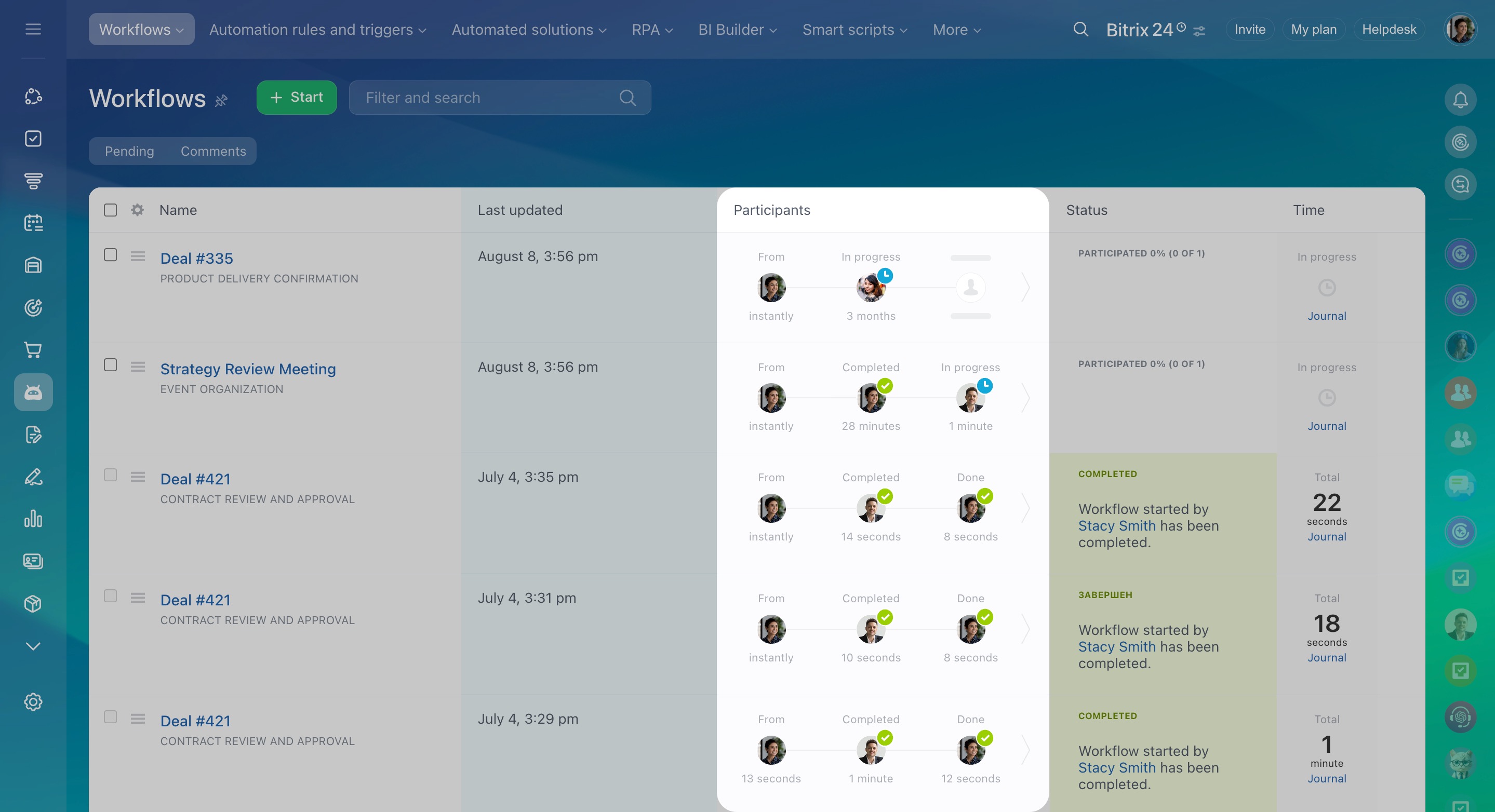Click the shopping cart sidebar icon

[x=33, y=350]
